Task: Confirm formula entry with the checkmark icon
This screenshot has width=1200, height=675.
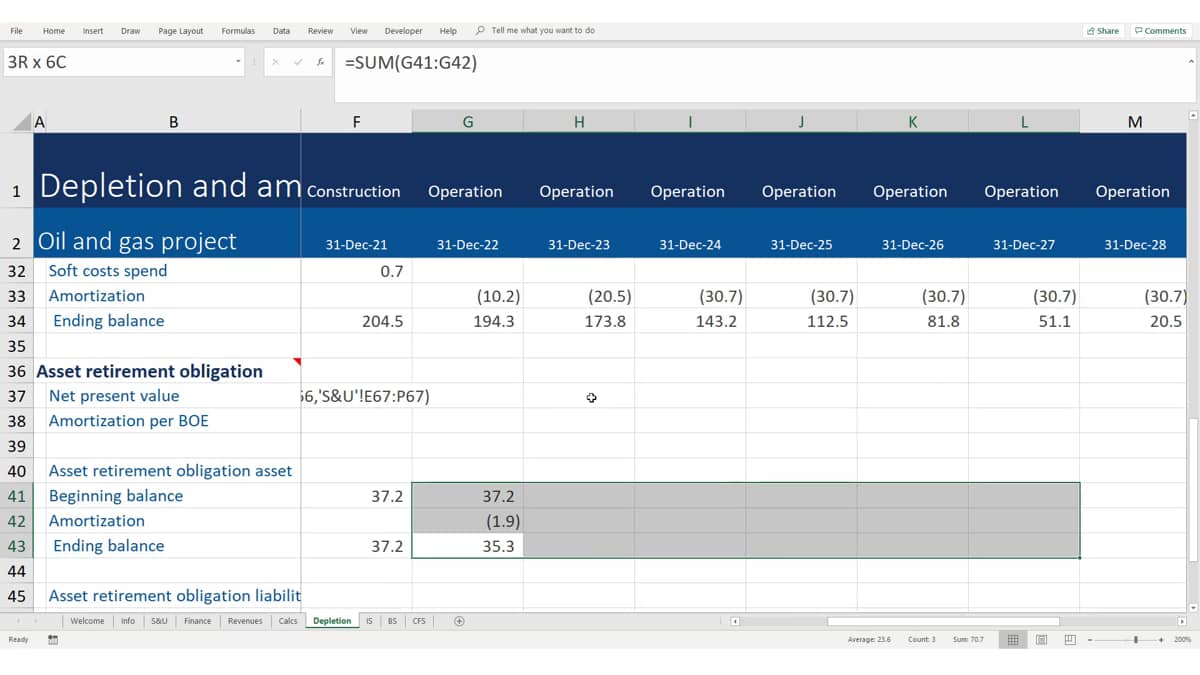Action: [x=298, y=62]
